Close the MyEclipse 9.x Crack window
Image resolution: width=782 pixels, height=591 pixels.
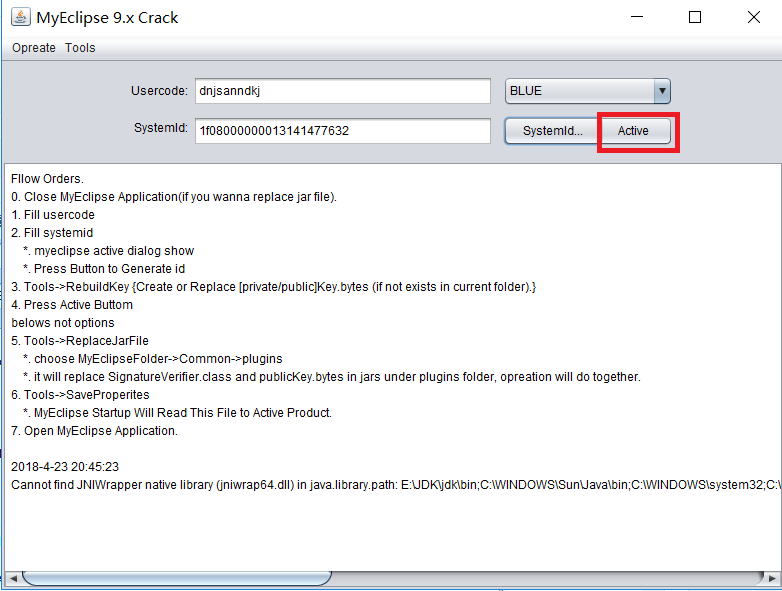pos(754,17)
